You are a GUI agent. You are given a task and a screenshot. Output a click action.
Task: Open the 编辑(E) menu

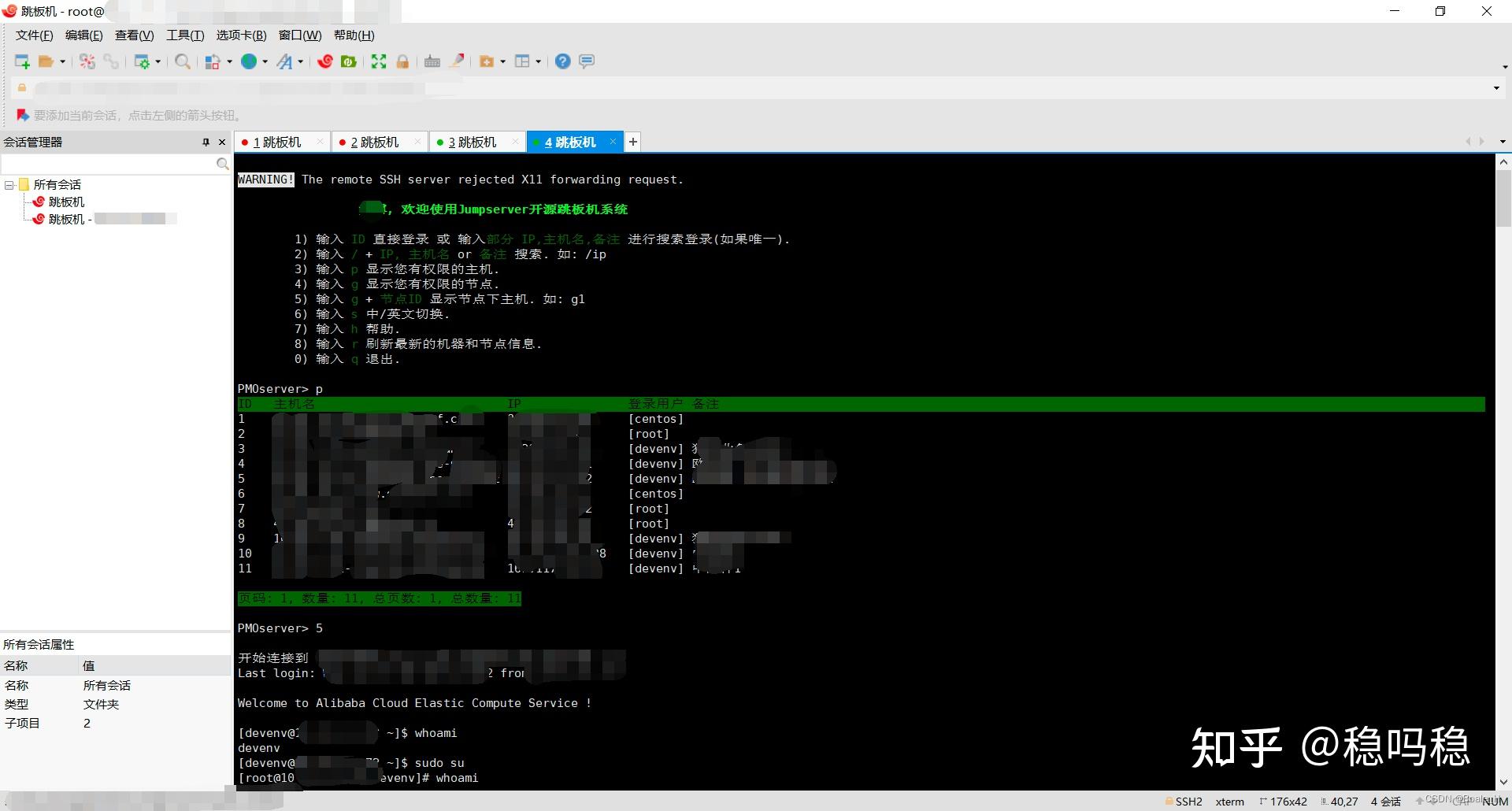(x=83, y=35)
